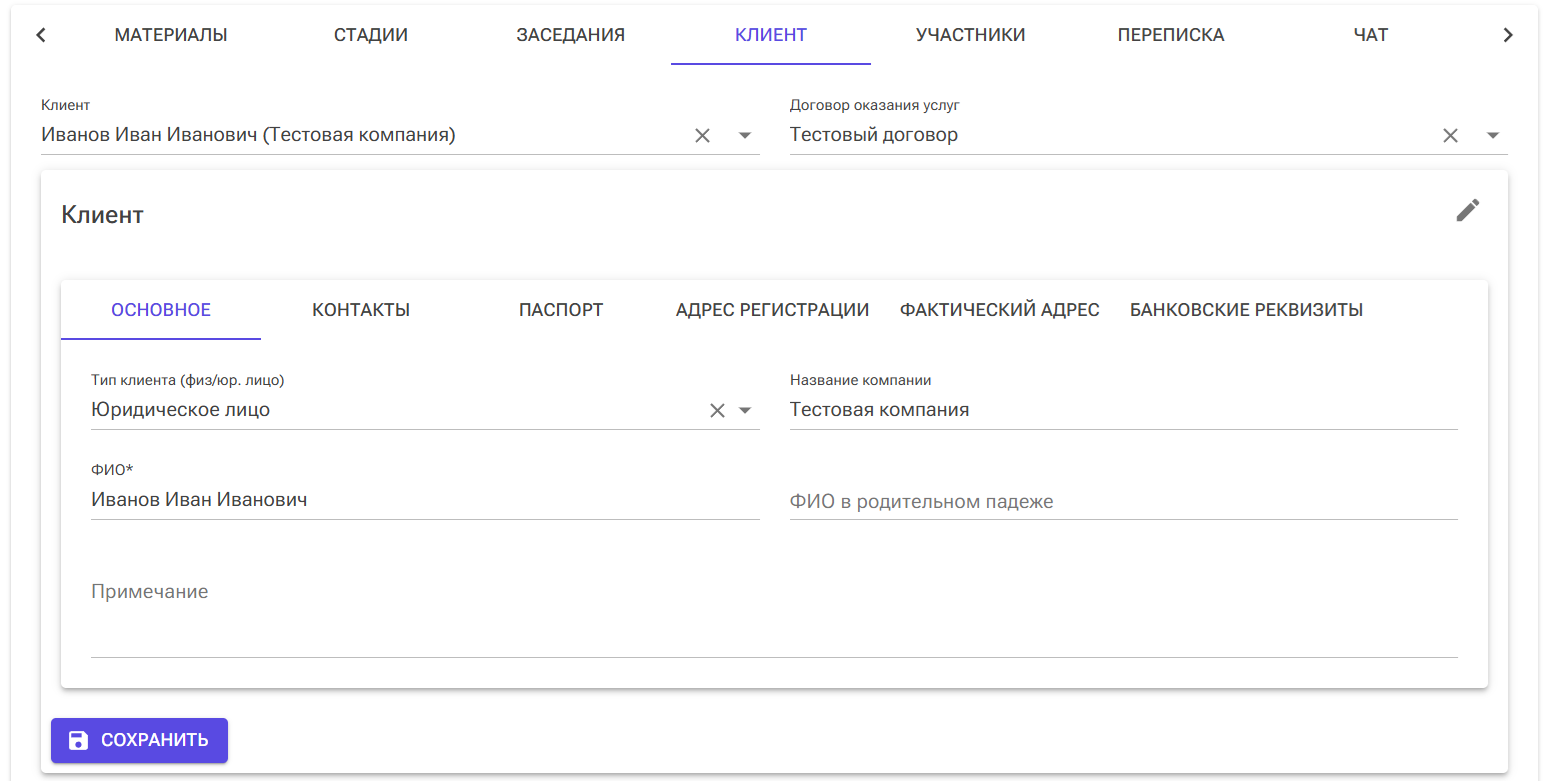Image resolution: width=1554 pixels, height=781 pixels.
Task: Go to the УЧАСТНИКИ tab
Action: (969, 34)
